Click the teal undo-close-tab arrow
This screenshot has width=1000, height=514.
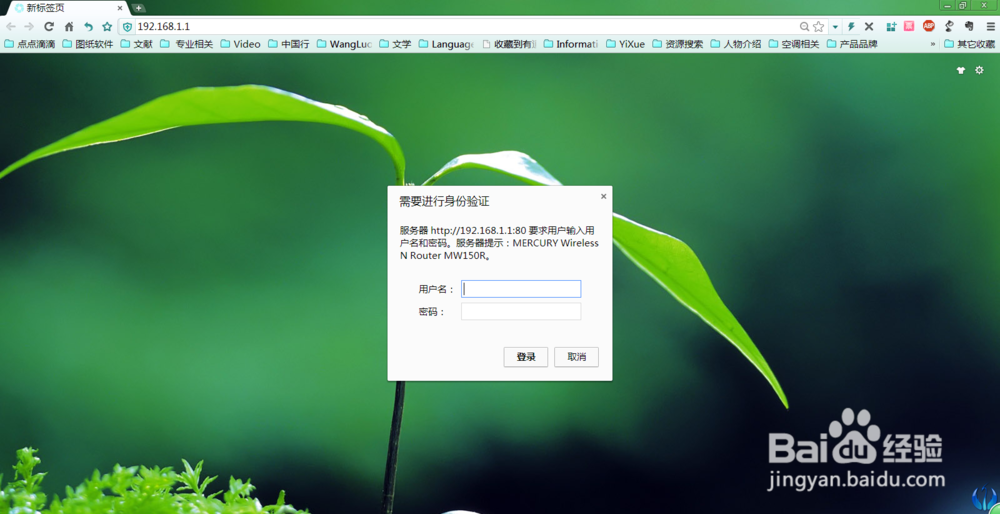tap(89, 27)
